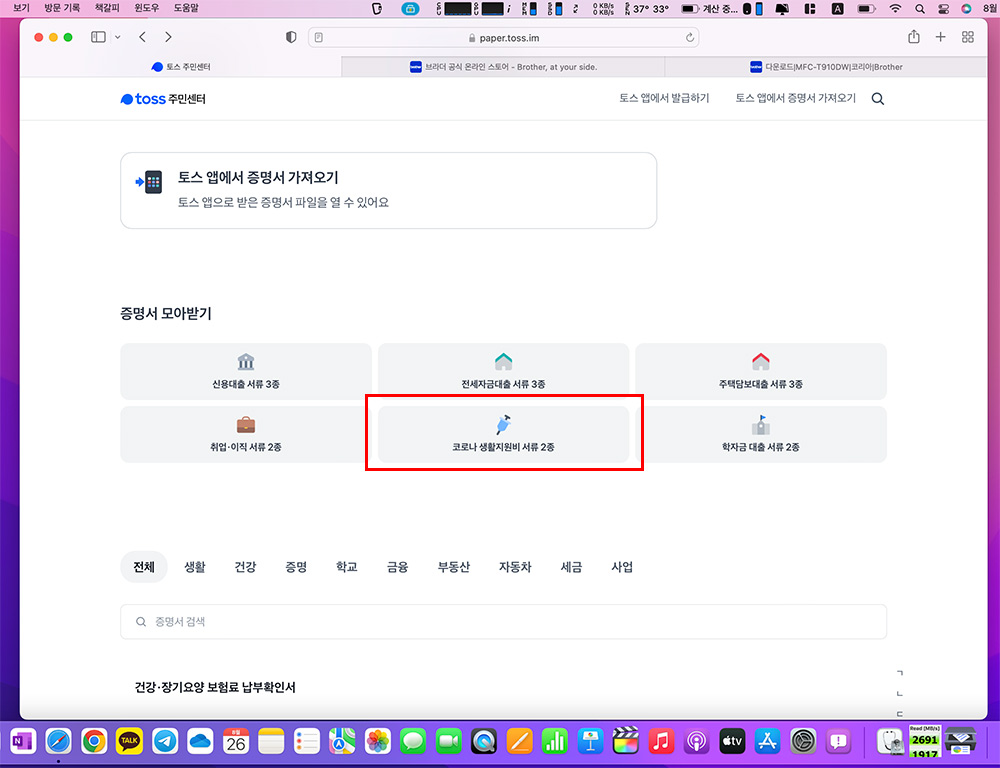
Task: Switch to the 브라더 공식 온라인 스토어 tab
Action: [x=503, y=66]
